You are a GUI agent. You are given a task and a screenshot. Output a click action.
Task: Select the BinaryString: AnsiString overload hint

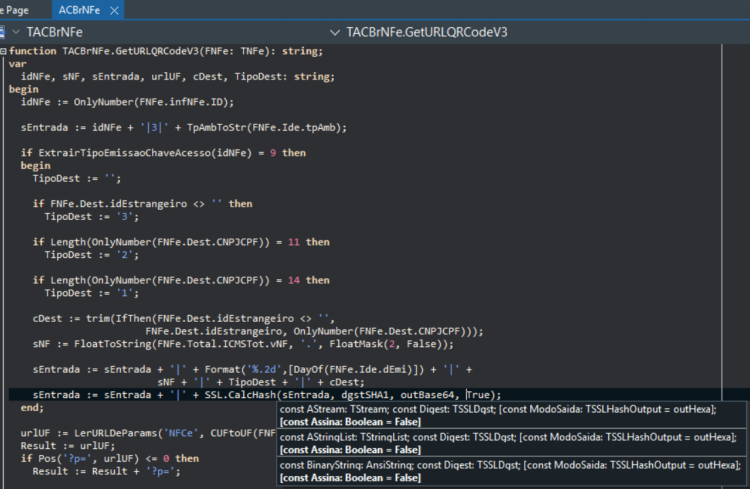[511, 471]
